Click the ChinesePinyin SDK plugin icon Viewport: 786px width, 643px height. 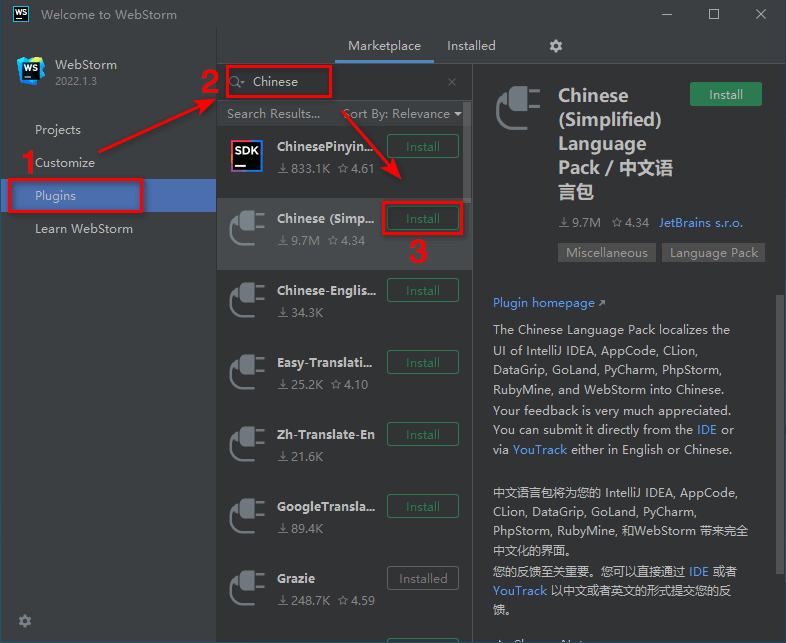coord(247,156)
